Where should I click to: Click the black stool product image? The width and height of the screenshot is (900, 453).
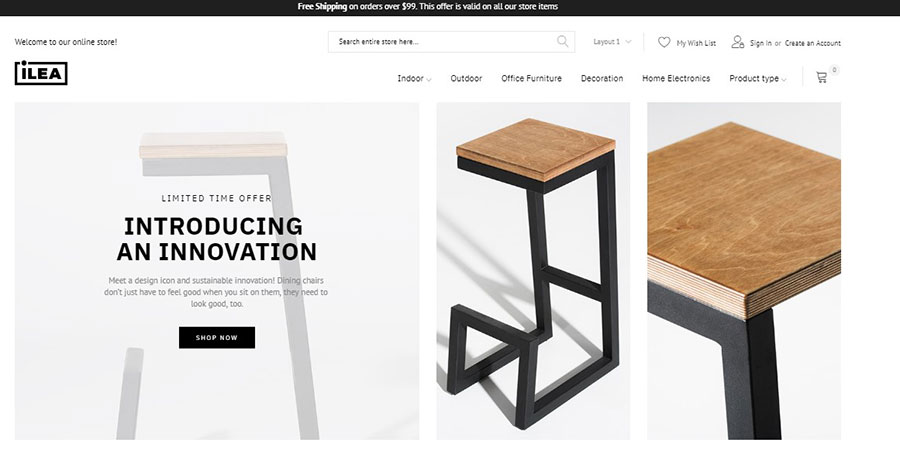coord(533,271)
